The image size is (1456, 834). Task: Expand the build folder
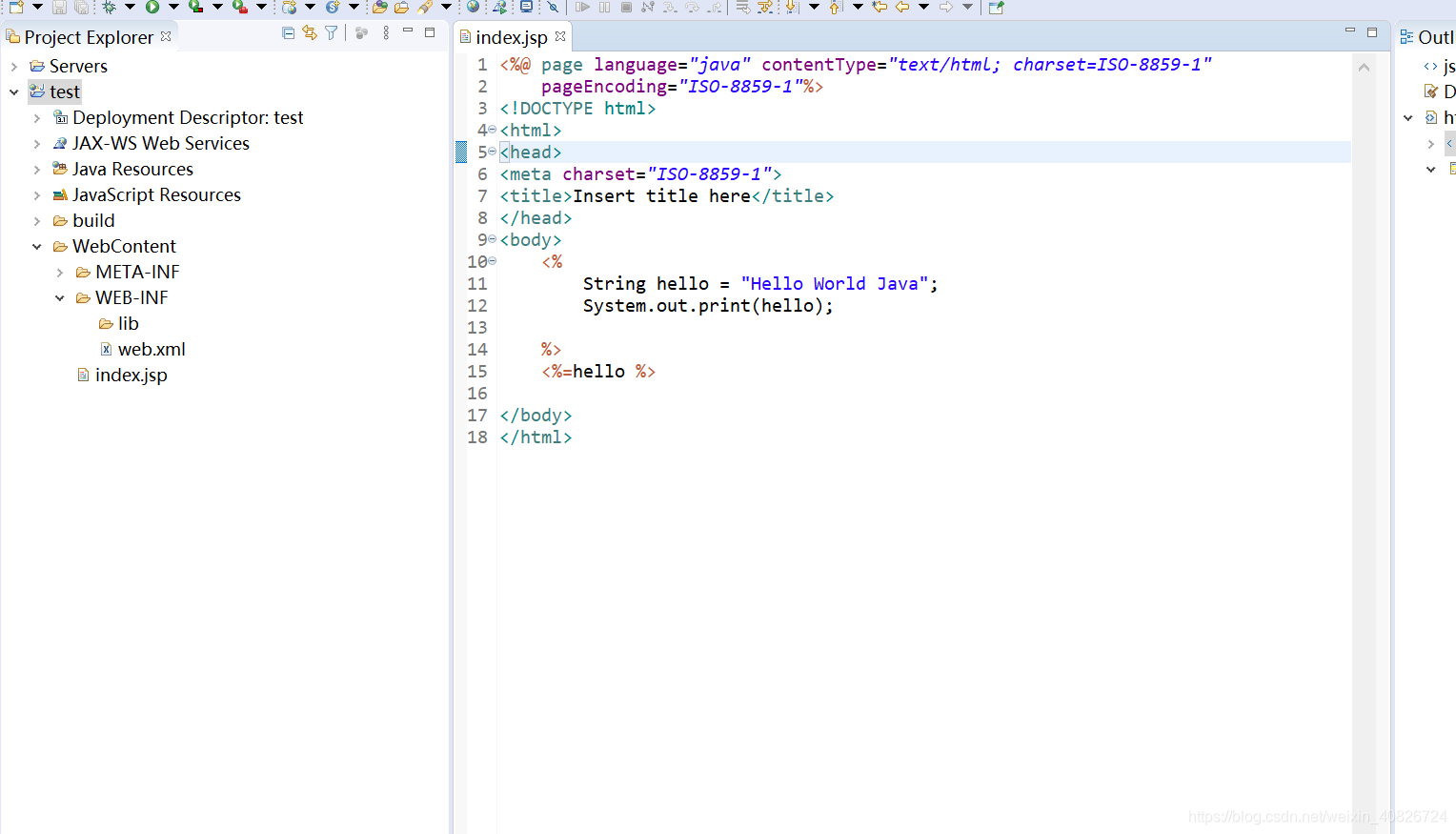37,221
